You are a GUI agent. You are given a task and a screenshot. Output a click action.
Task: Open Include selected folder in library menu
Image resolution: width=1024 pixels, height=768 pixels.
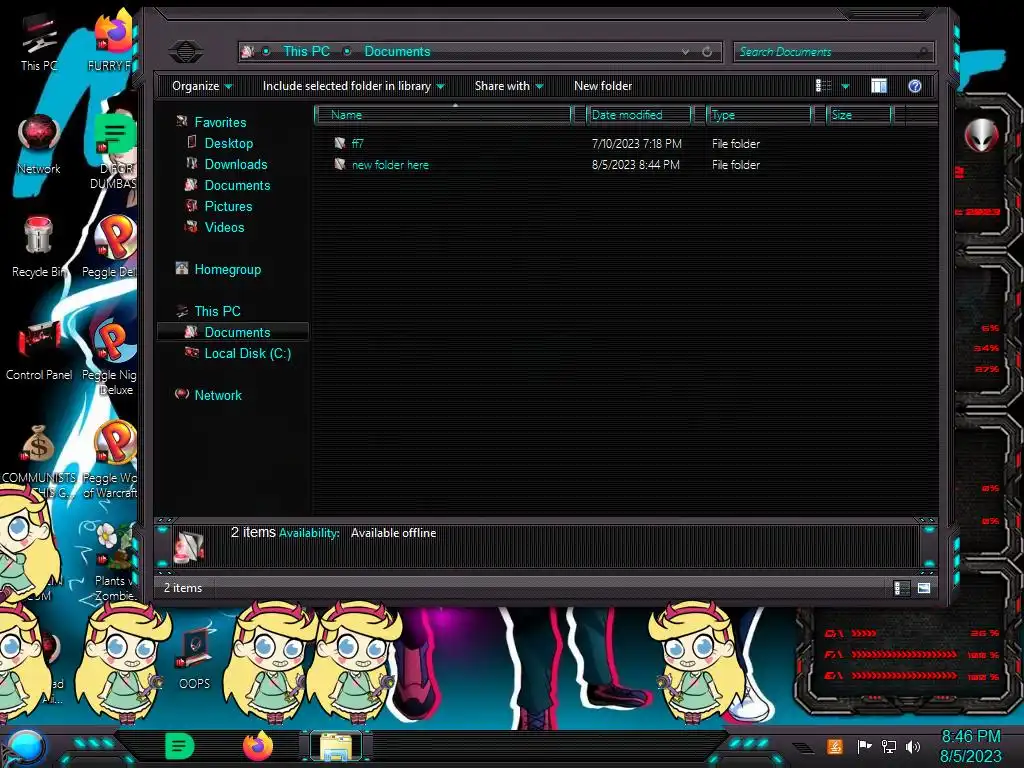[353, 86]
